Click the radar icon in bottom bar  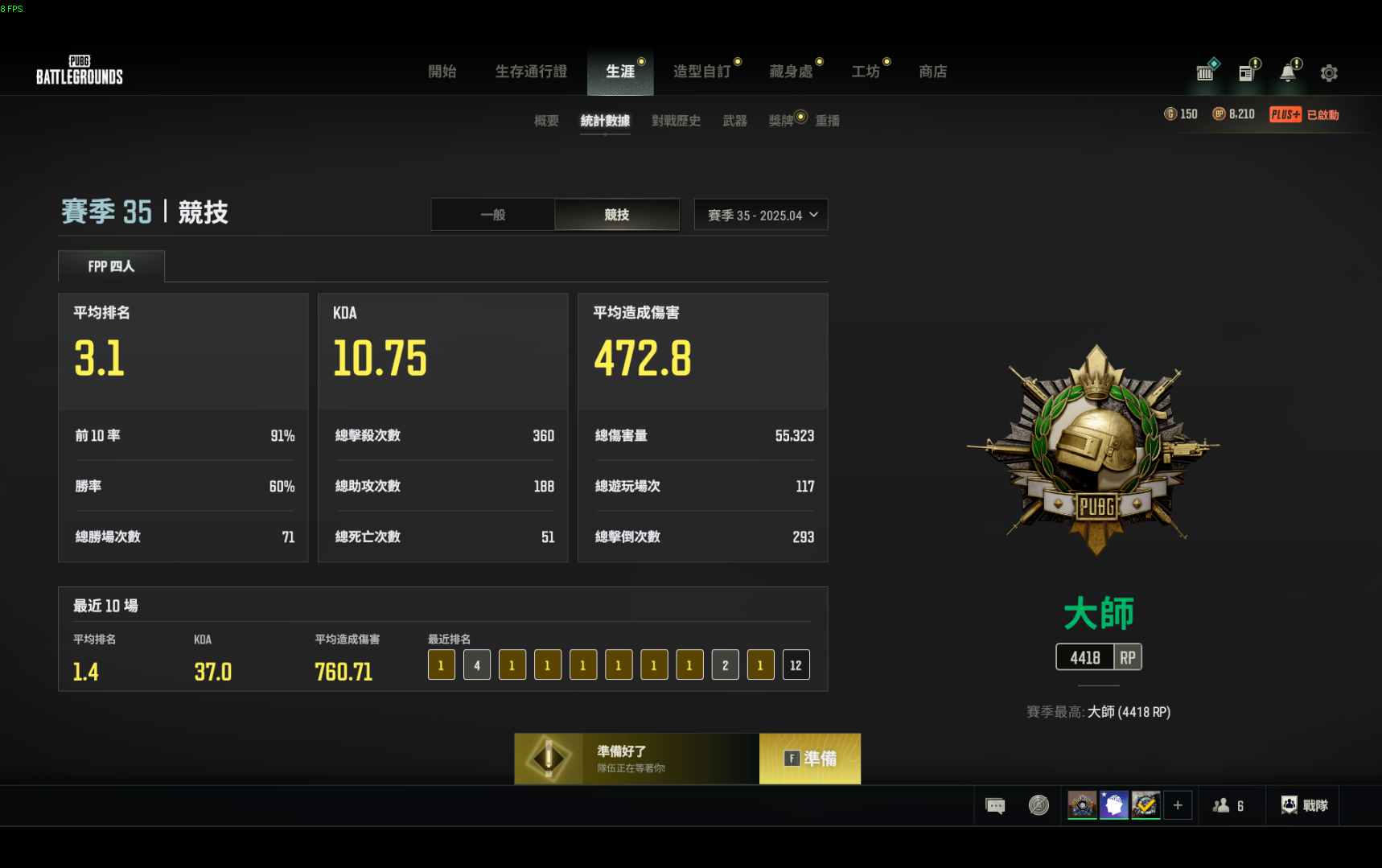point(1039,805)
